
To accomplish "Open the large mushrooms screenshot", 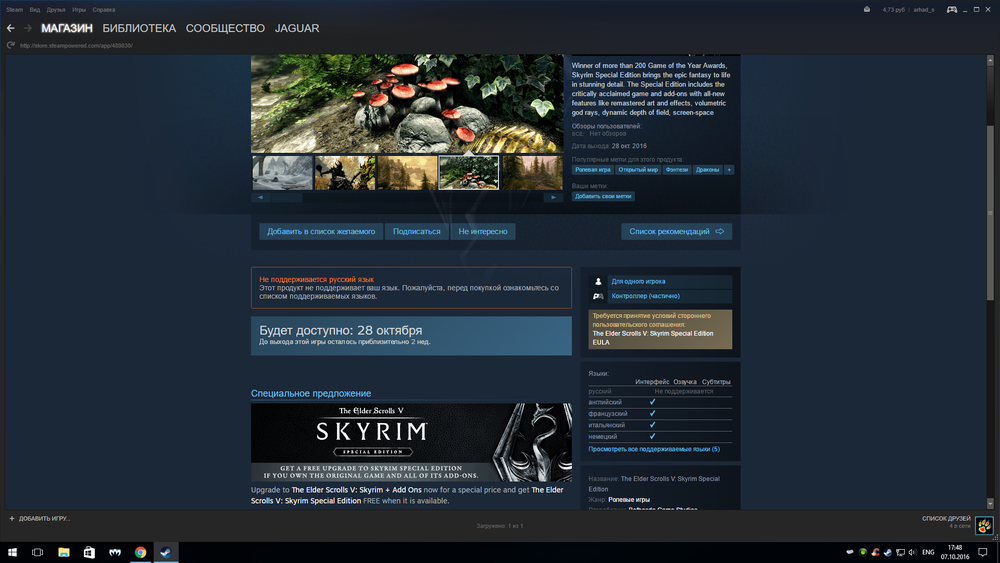I will coord(407,103).
